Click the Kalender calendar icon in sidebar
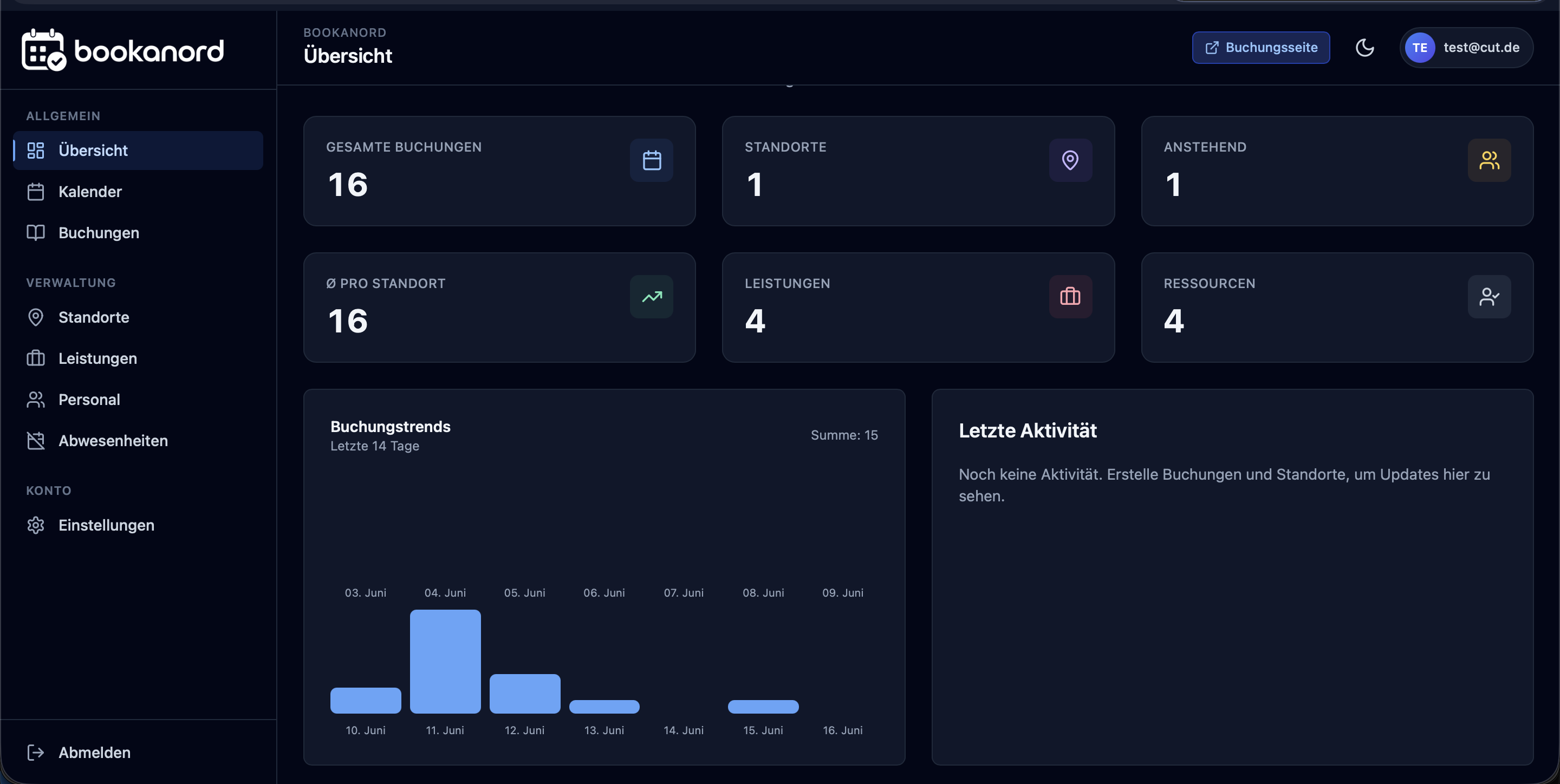Screen dimensions: 1560x784 36,191
